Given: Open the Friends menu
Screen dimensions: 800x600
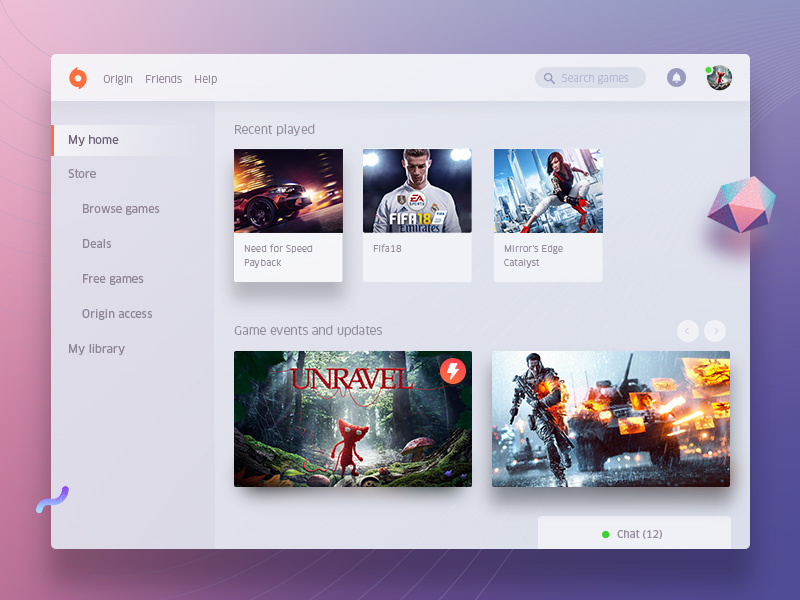Looking at the screenshot, I should coord(163,79).
